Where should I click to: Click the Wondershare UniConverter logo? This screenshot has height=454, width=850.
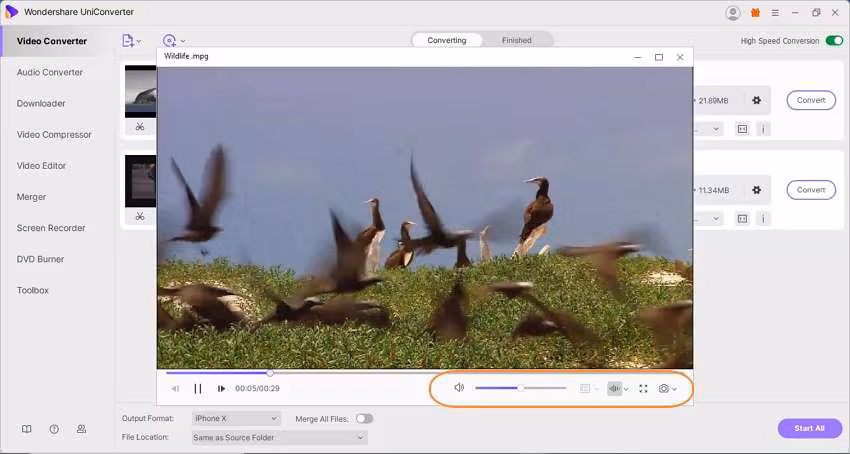click(x=11, y=12)
